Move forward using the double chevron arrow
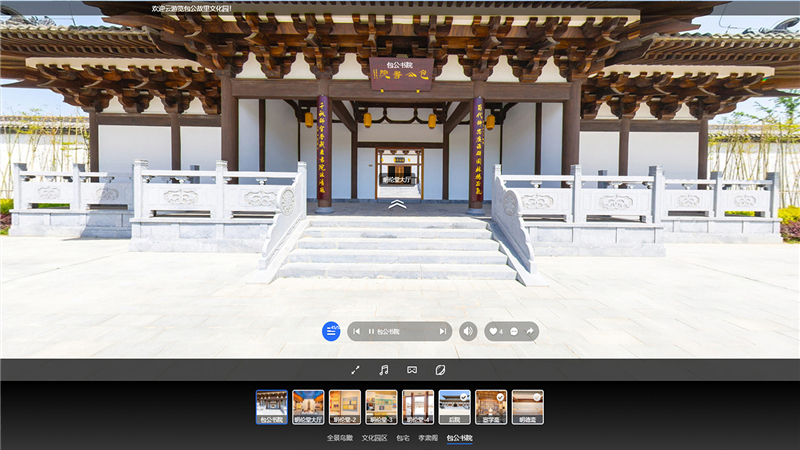800x450 pixels. pos(398,204)
